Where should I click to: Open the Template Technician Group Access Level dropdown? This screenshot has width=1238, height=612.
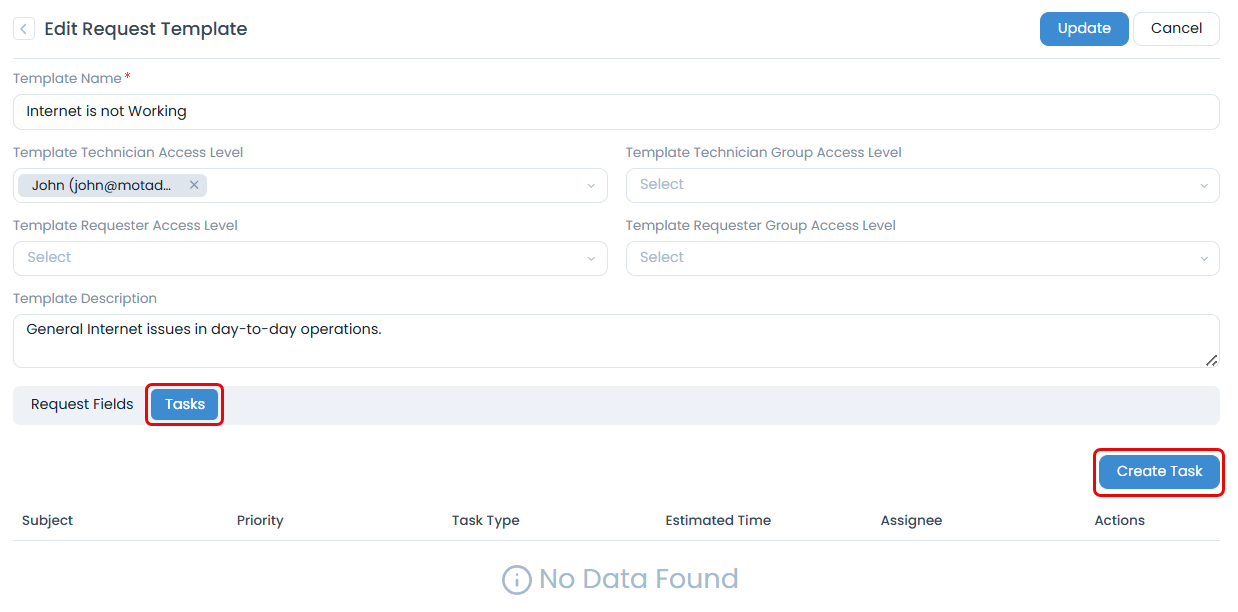[x=920, y=185]
